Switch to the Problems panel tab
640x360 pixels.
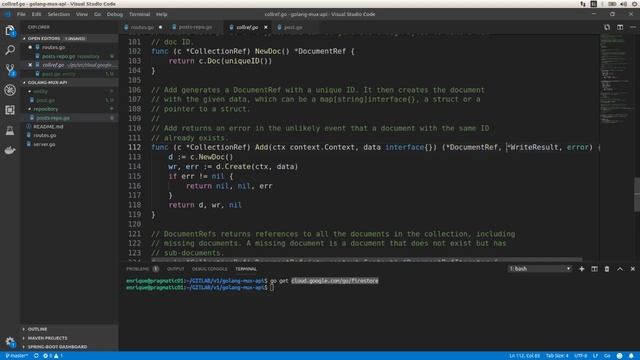point(142,269)
